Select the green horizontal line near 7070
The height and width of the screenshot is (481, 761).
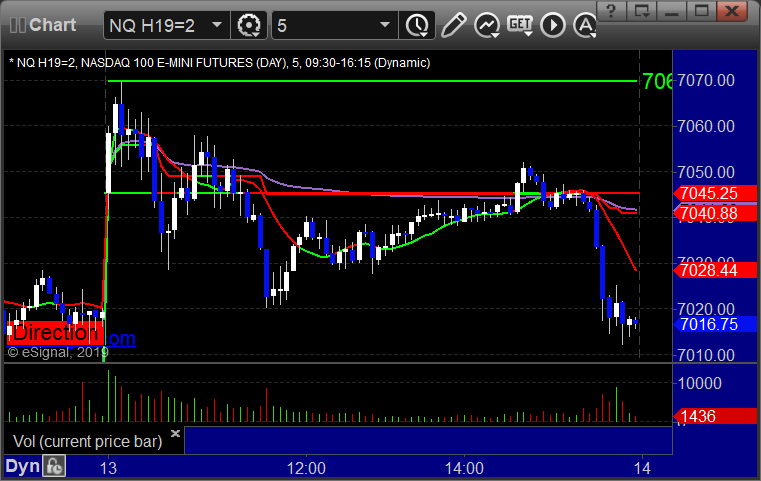tap(372, 81)
